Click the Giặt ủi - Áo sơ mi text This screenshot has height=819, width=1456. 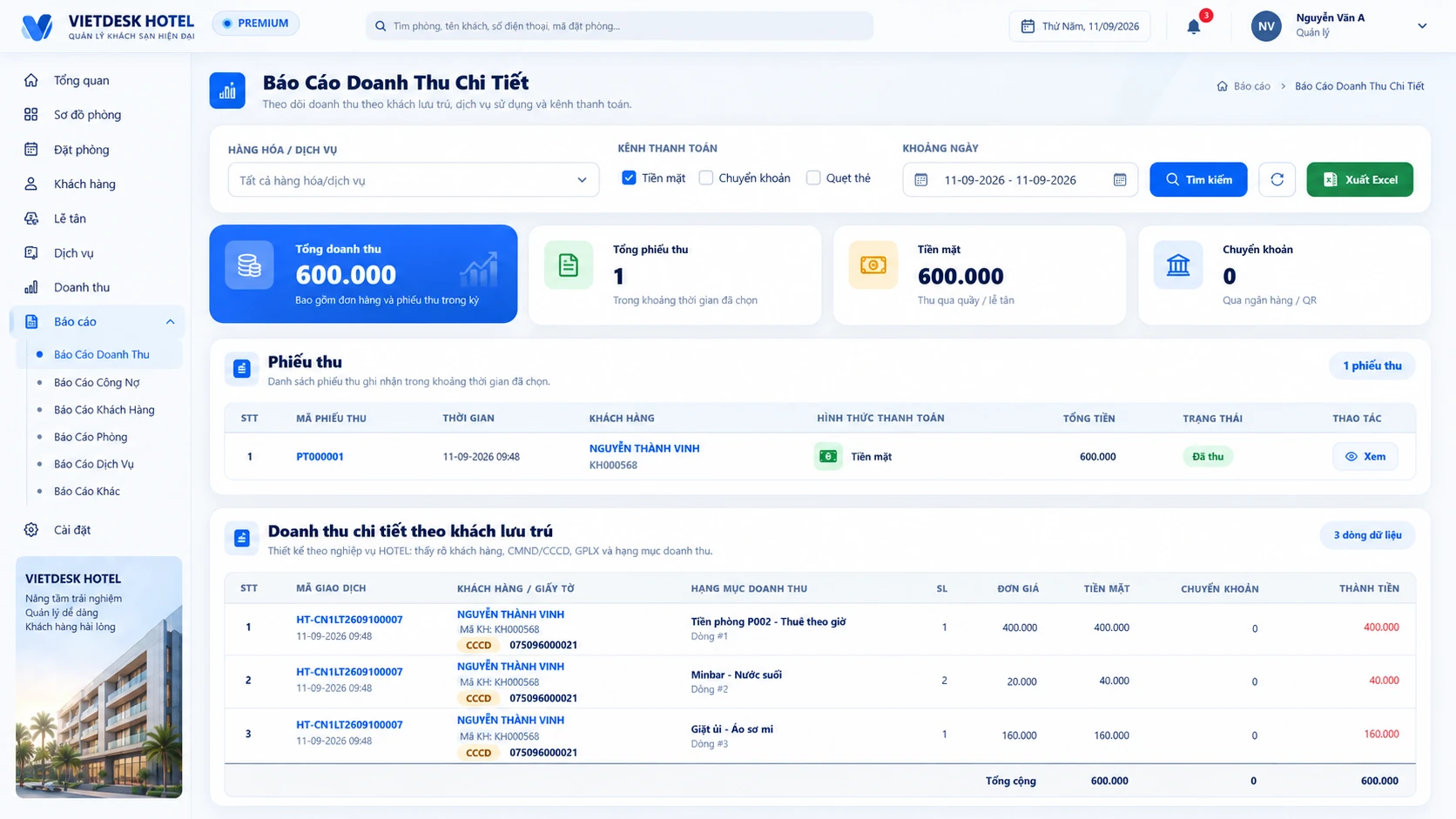731,729
